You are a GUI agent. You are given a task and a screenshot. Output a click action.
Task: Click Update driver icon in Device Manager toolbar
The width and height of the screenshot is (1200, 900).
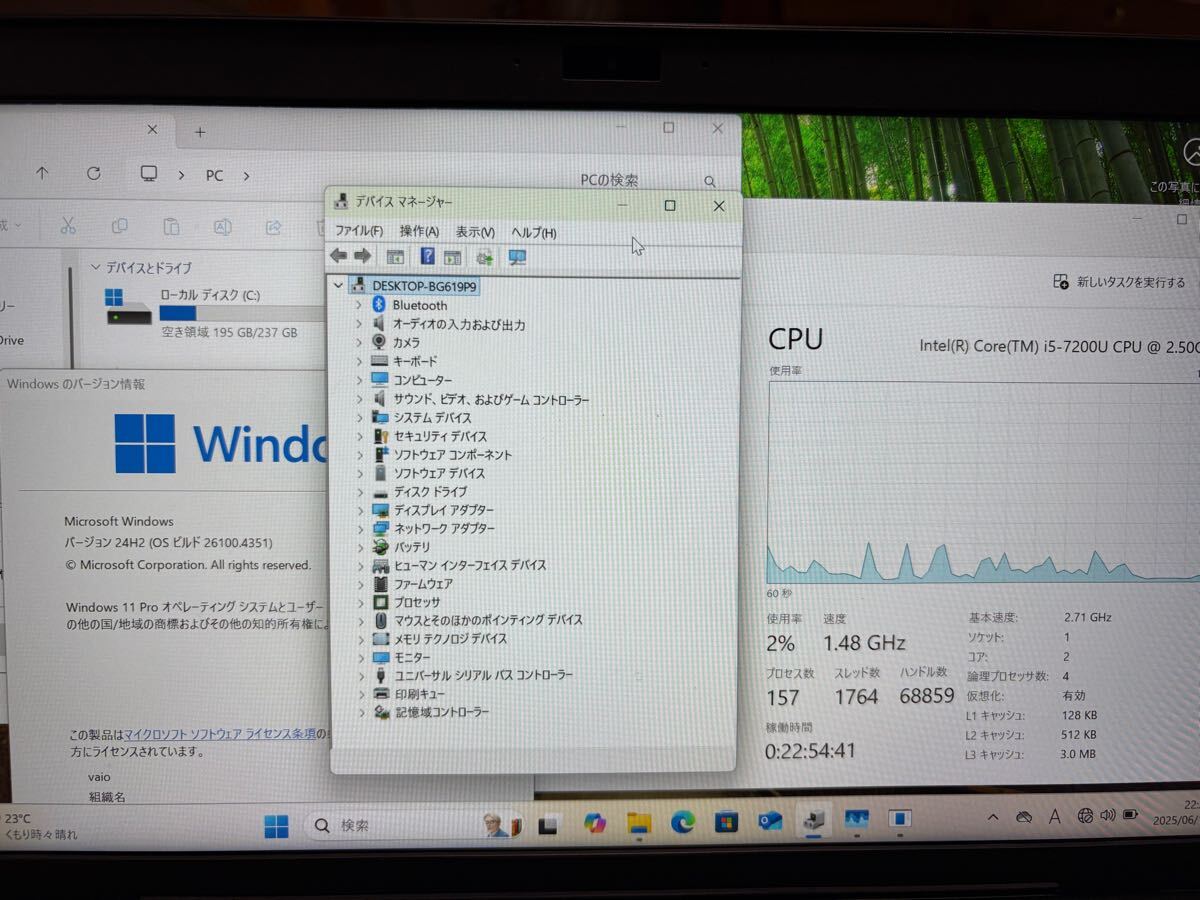[485, 257]
